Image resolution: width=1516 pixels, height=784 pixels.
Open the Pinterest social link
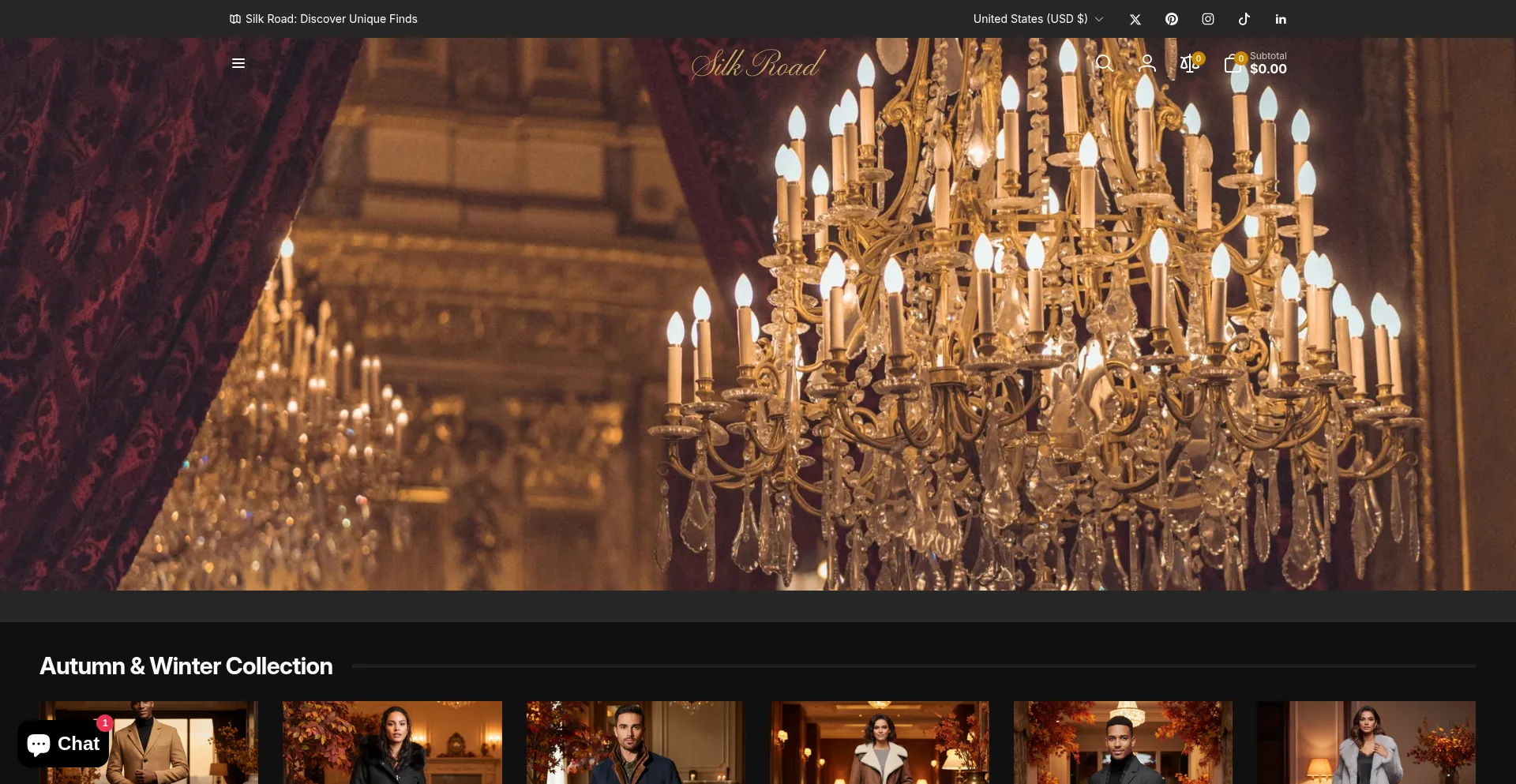pos(1172,19)
